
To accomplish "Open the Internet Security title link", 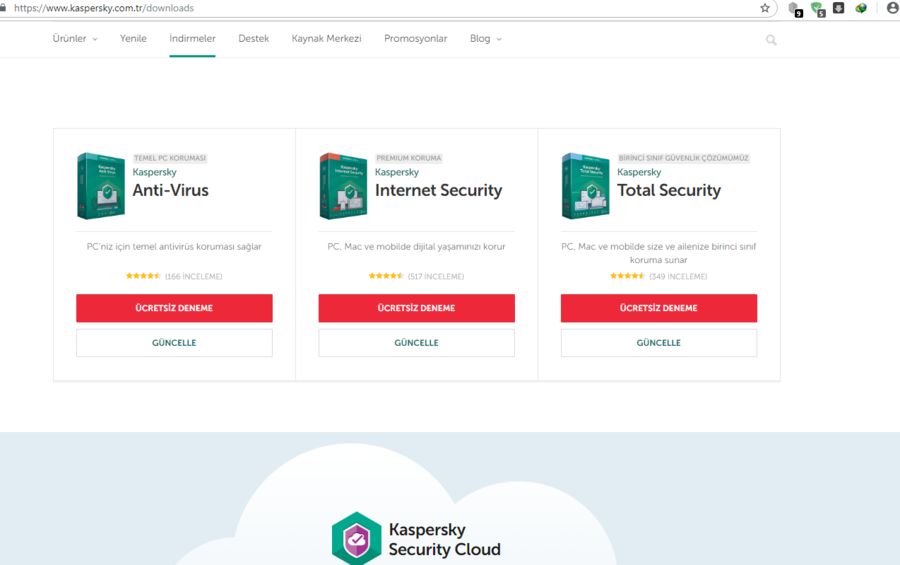I will coord(439,190).
